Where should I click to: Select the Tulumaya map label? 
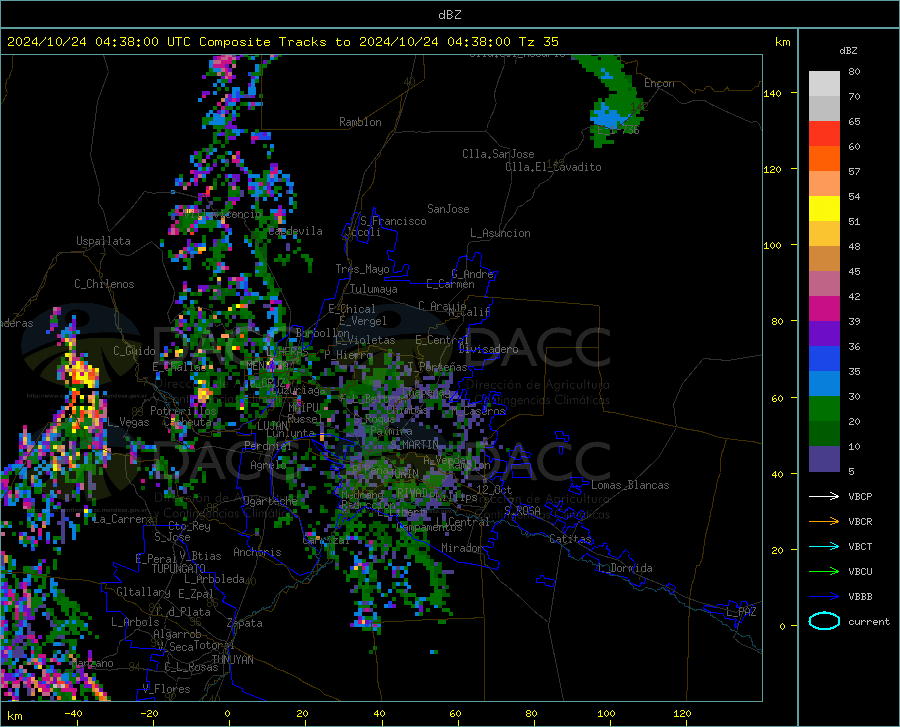pyautogui.click(x=374, y=289)
